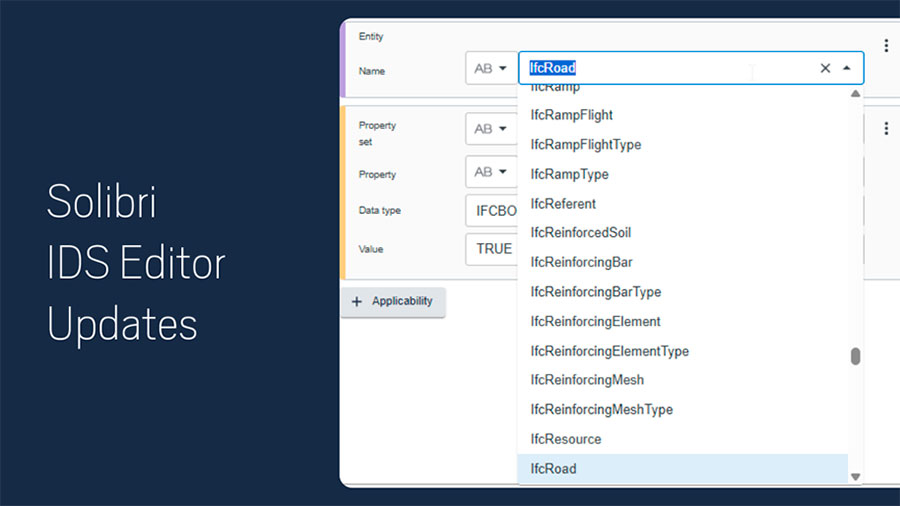Select IfcReinforcedSoil option

click(x=581, y=233)
